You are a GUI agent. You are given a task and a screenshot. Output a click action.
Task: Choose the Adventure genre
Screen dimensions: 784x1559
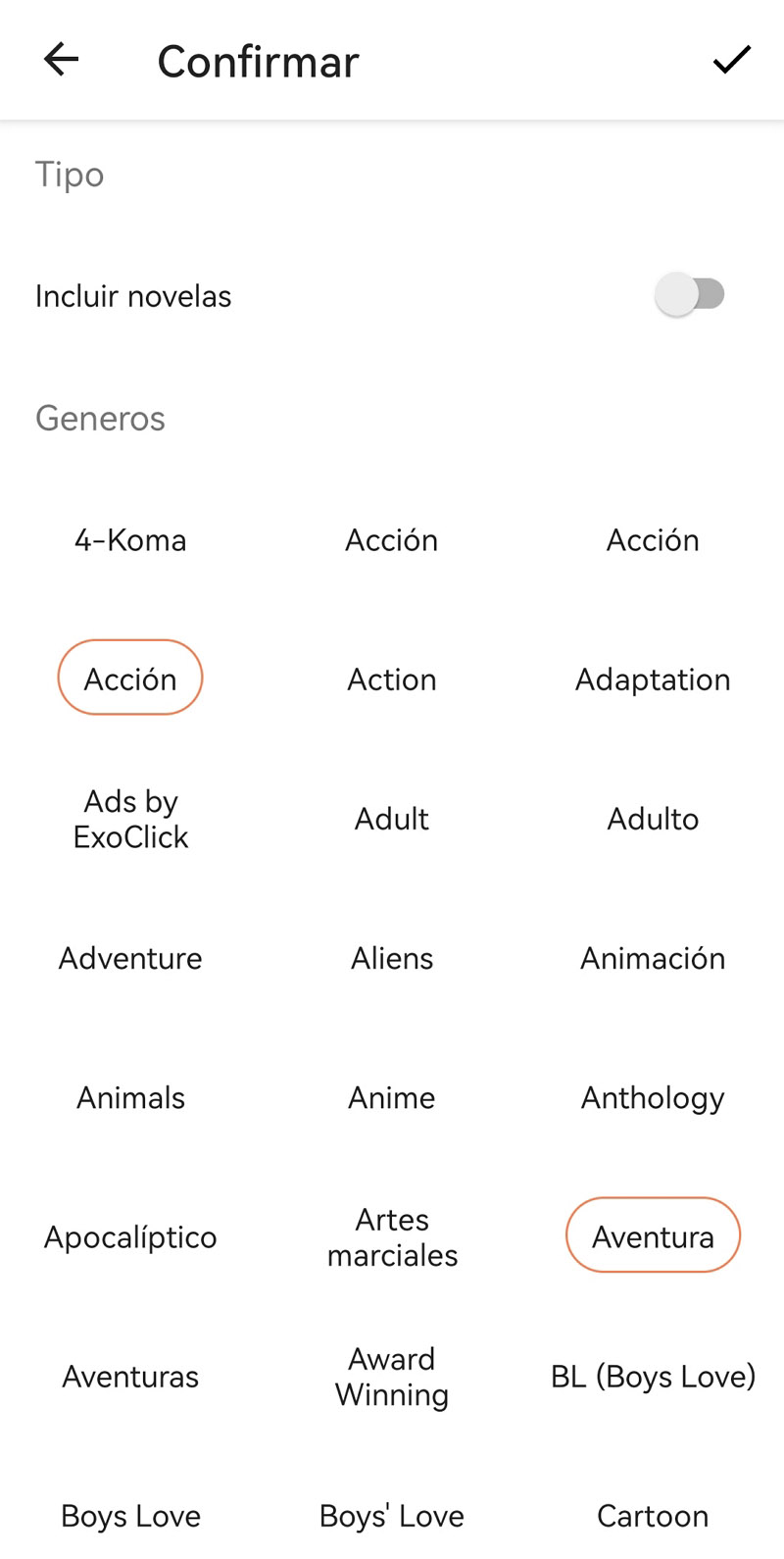point(130,958)
